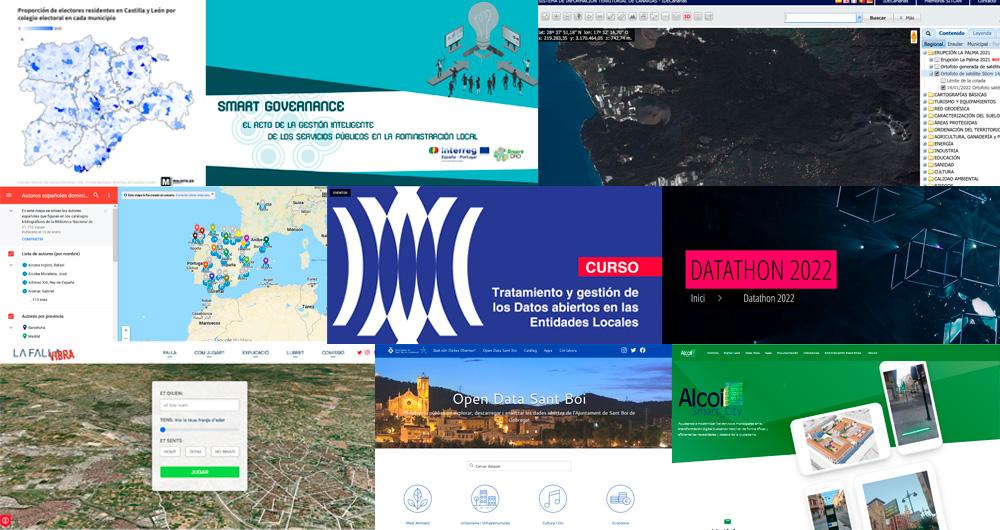
Task: Open the three-dot options in Autores map header
Action: 109,195
